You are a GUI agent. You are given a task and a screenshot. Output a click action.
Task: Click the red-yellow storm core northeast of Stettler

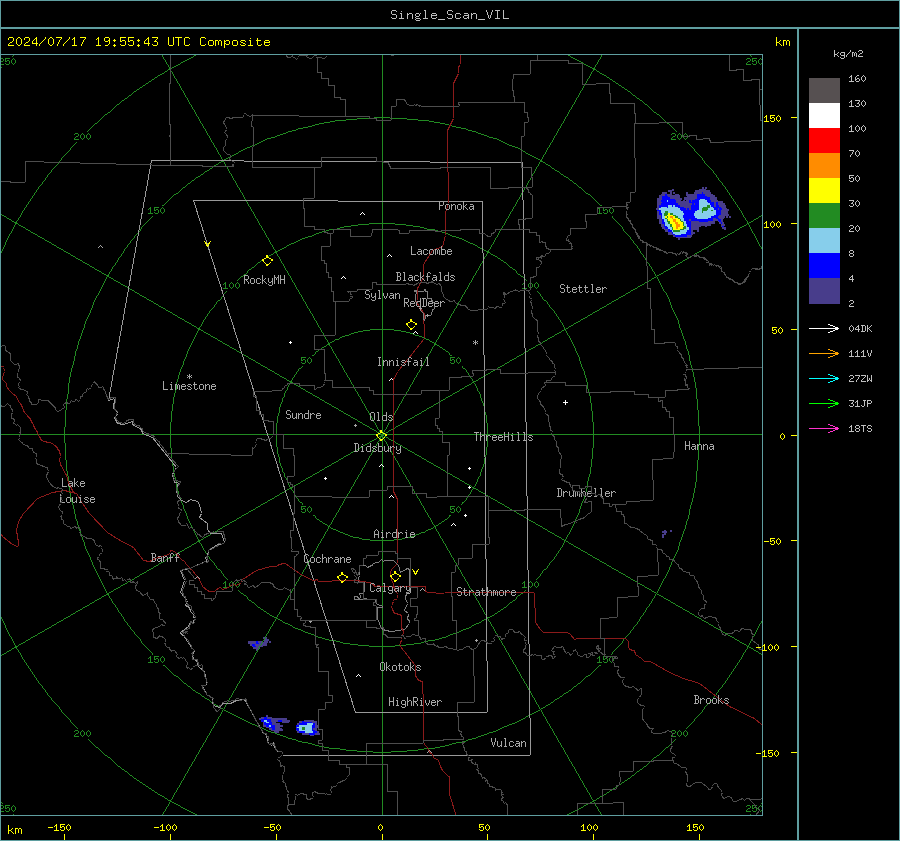[674, 222]
